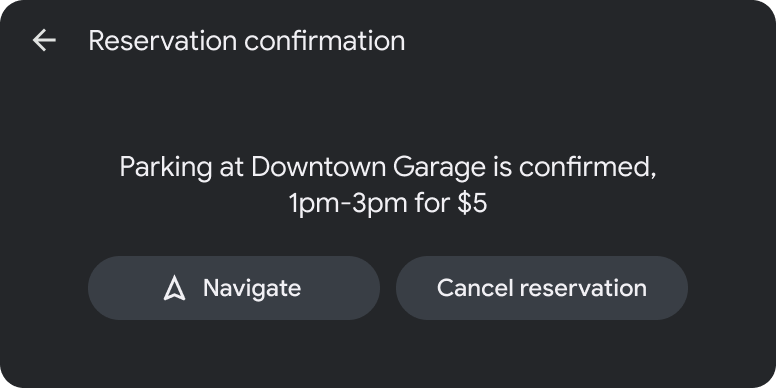This screenshot has width=776, height=388.
Task: Click the header back arrow
Action: (44, 40)
